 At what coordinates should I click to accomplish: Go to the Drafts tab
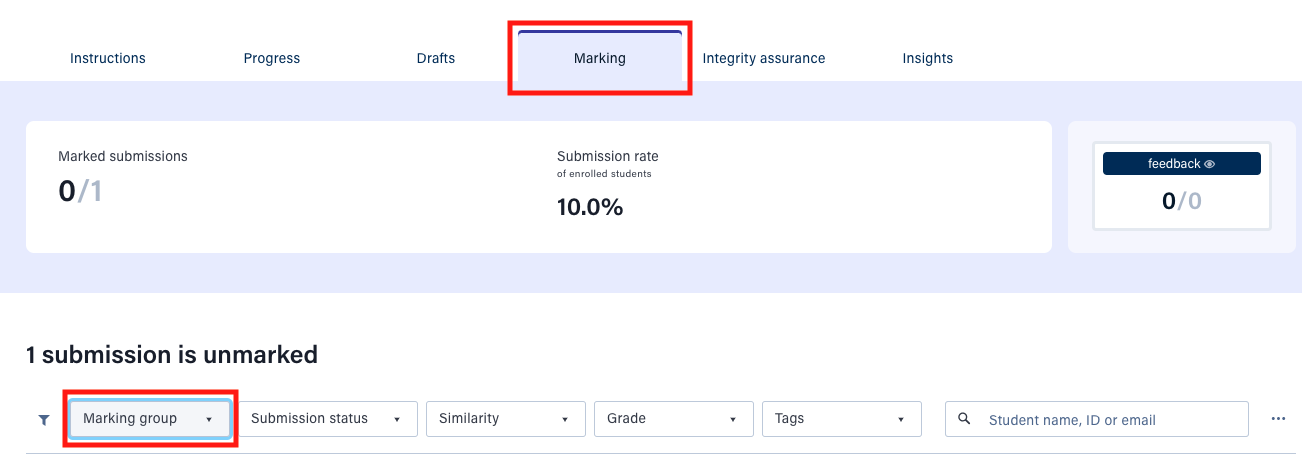coord(436,58)
